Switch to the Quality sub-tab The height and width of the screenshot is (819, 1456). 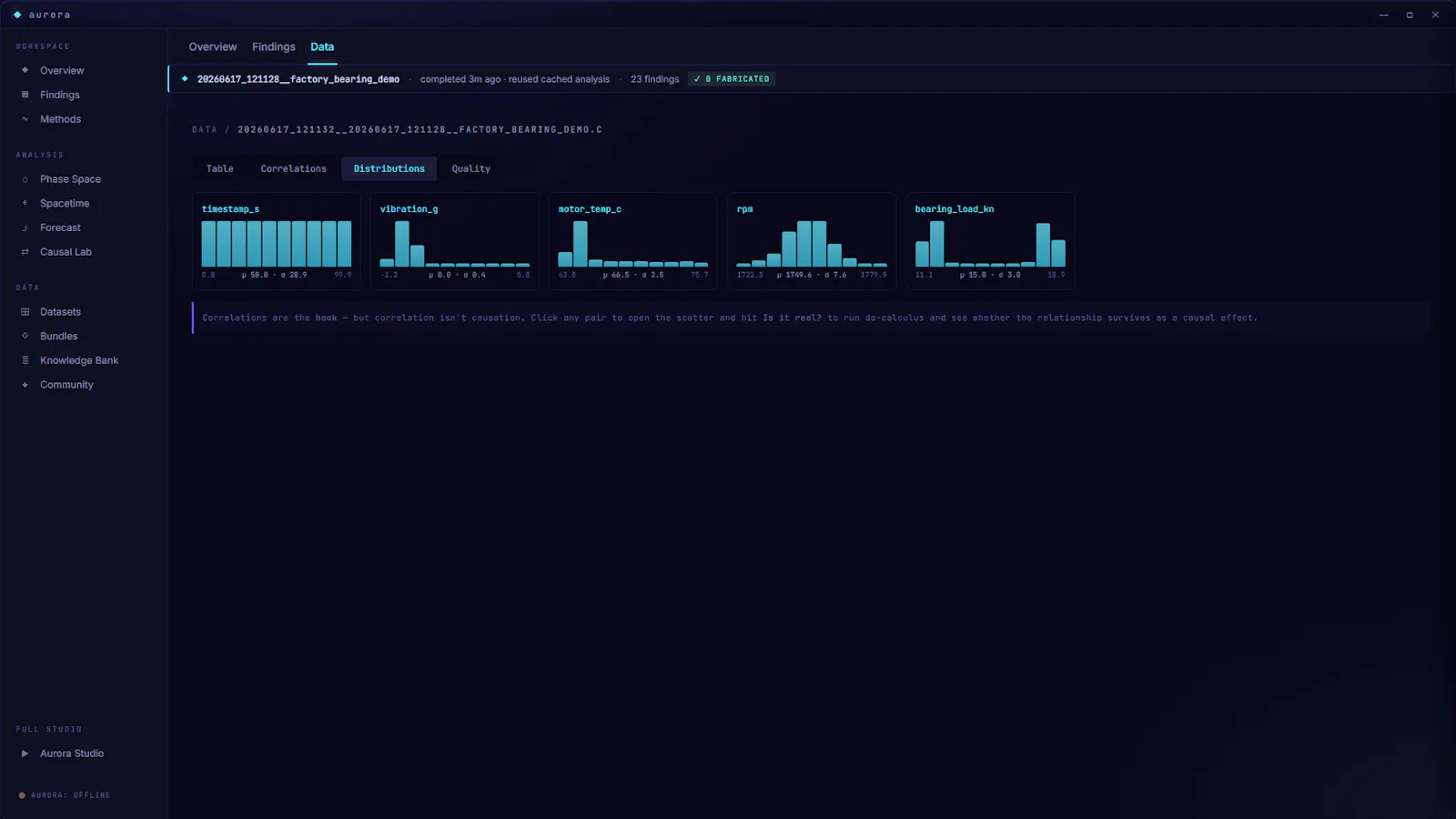tap(471, 168)
